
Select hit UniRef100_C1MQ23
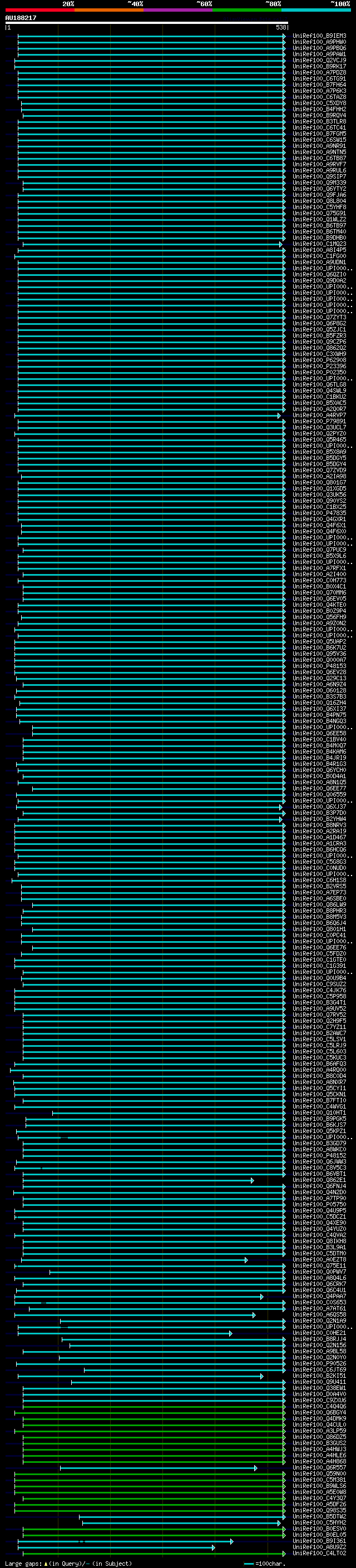coord(319,244)
